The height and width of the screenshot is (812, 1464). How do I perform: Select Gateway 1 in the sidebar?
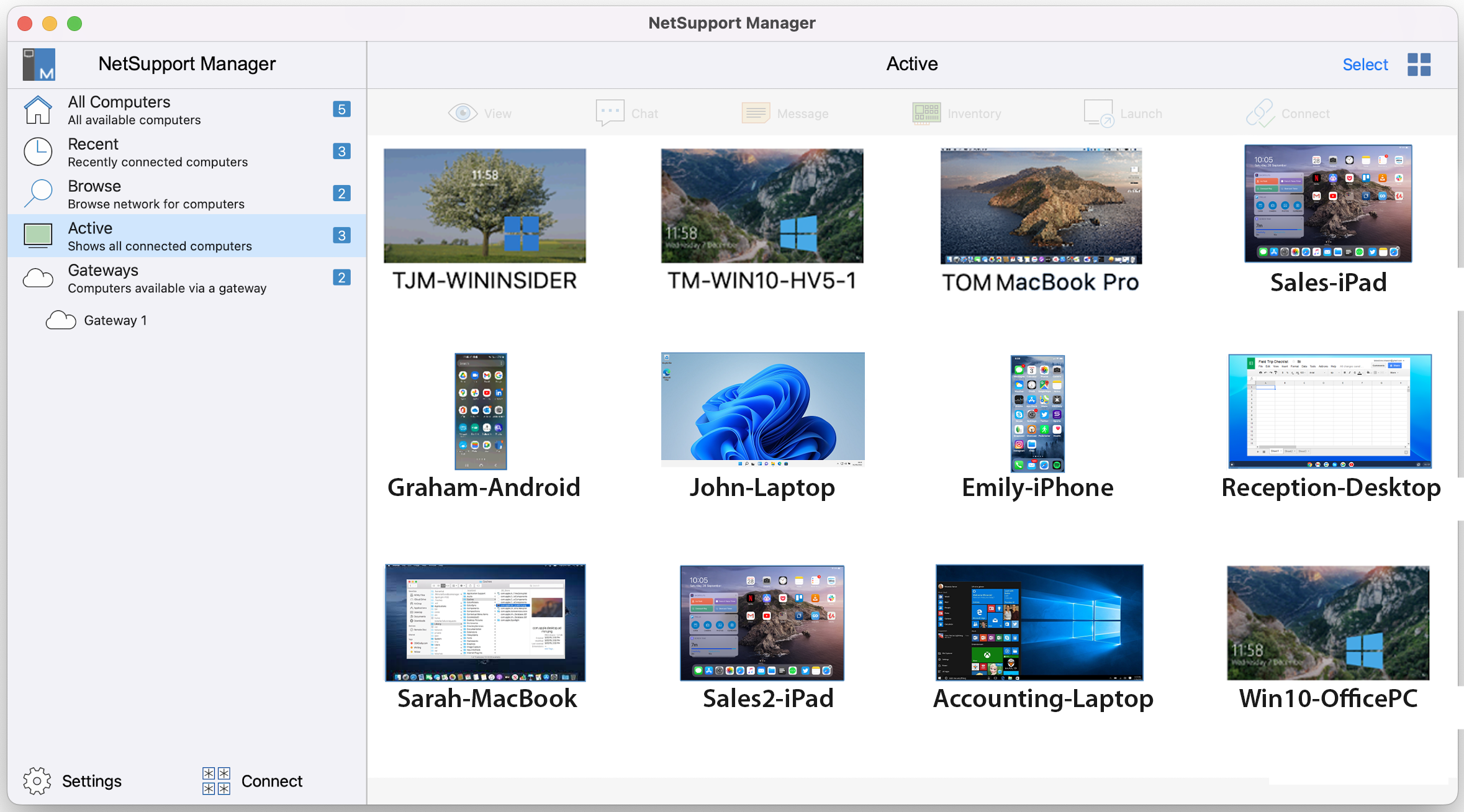pyautogui.click(x=115, y=320)
